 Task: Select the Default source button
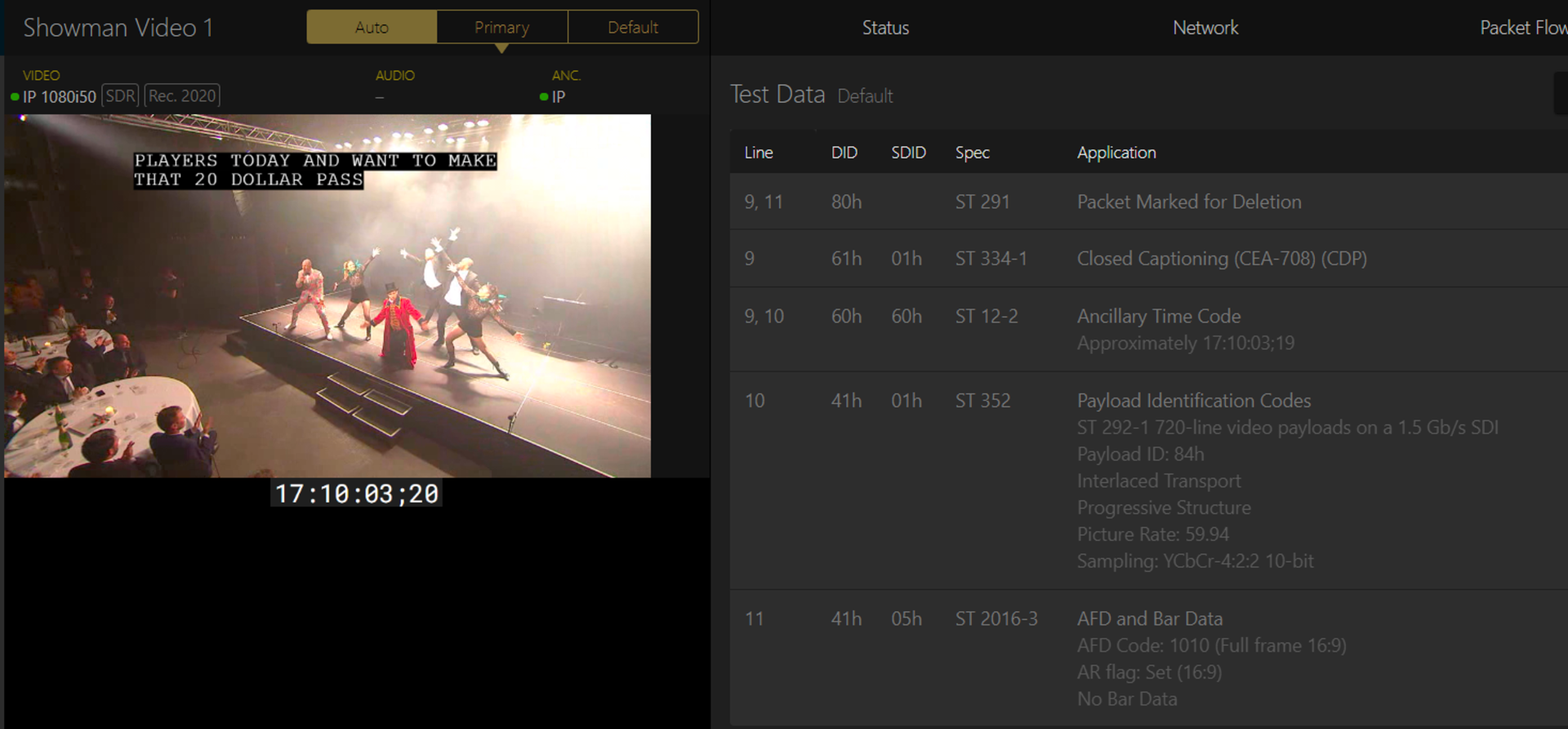(633, 27)
